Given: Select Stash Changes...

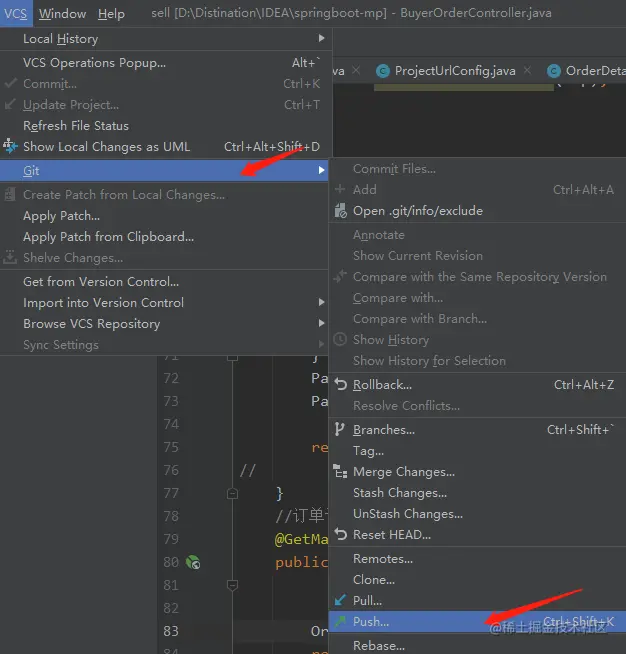Looking at the screenshot, I should 478,493.
